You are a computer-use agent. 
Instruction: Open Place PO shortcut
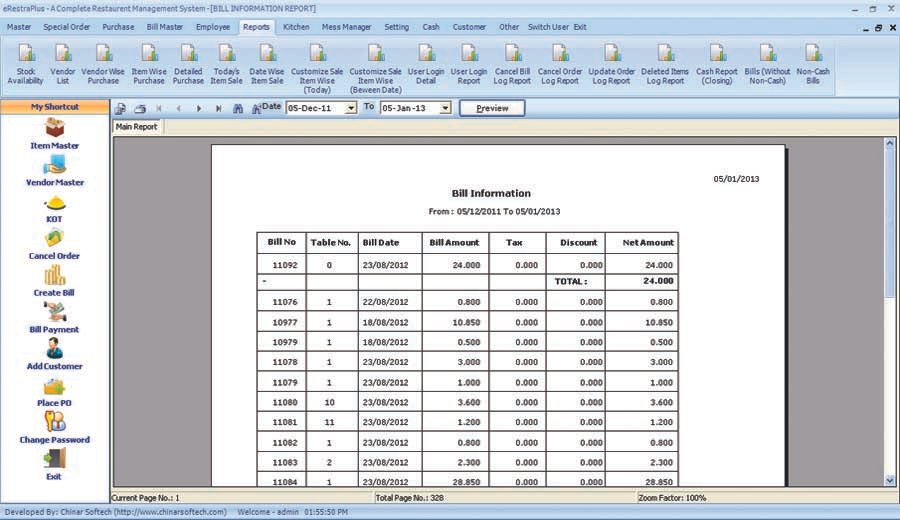point(55,393)
